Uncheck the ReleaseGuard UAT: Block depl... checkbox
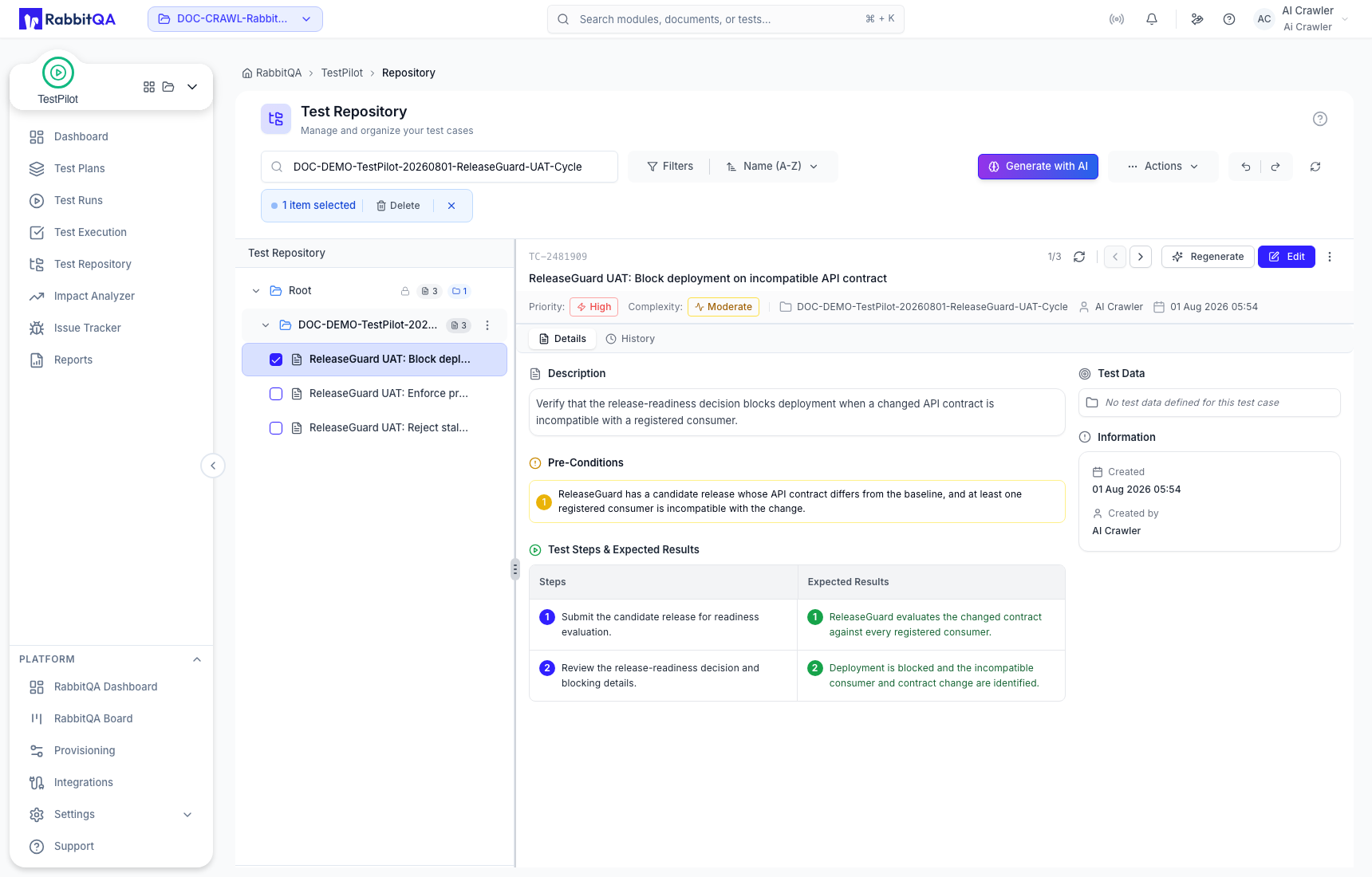The width and height of the screenshot is (1372, 877). point(276,360)
